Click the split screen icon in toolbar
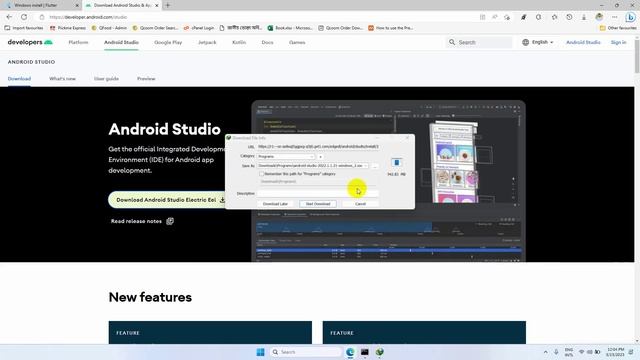Viewport: 640px width, 360px height. click(482, 17)
